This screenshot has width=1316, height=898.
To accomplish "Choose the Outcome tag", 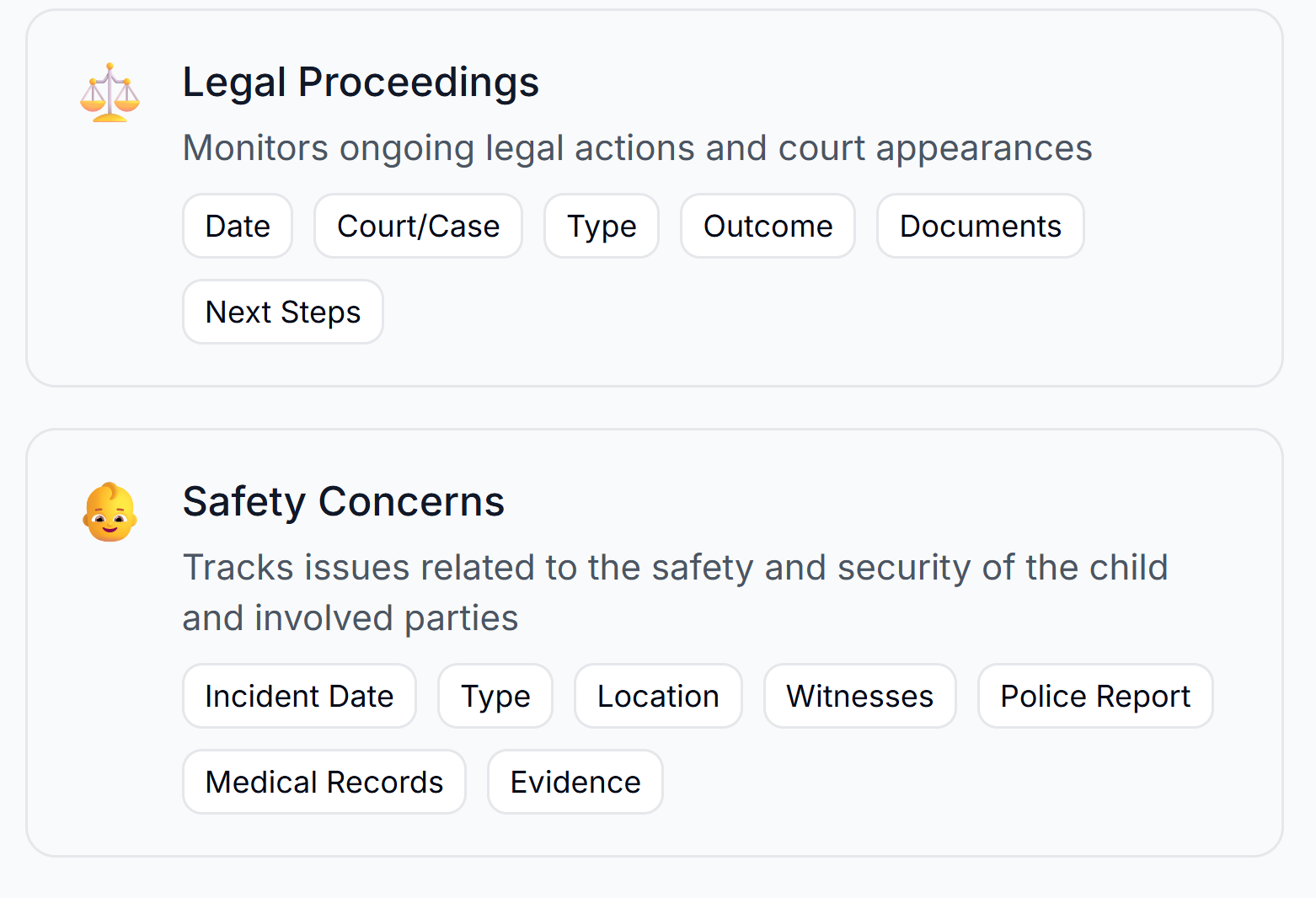I will coord(768,226).
